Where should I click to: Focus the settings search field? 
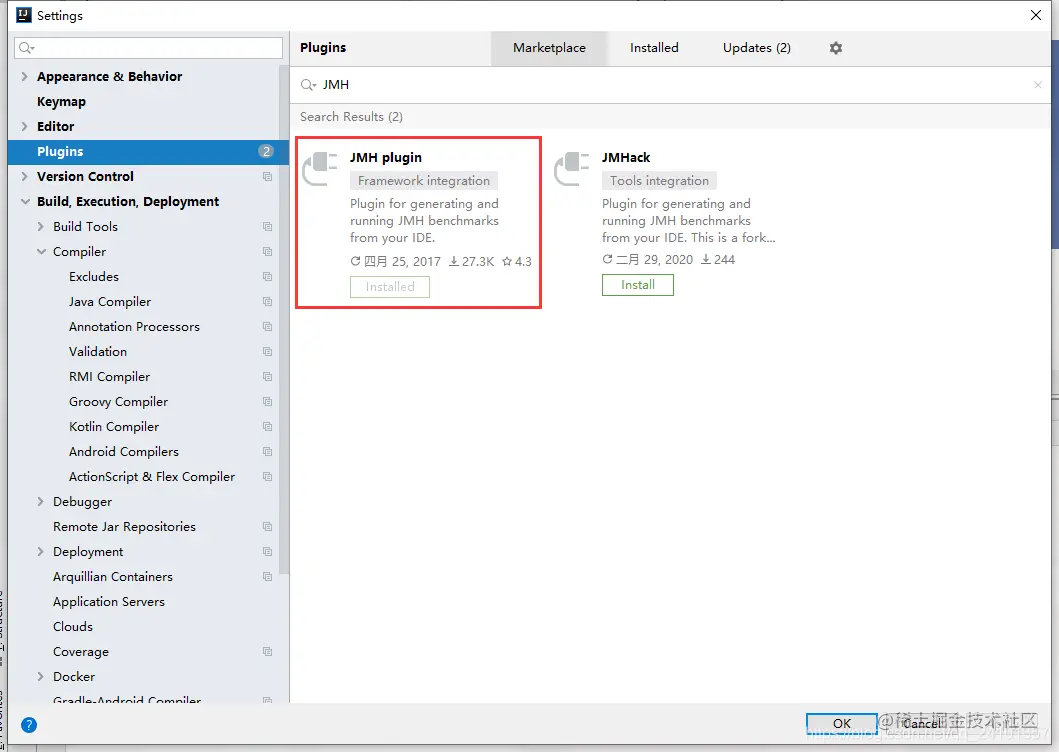point(149,47)
